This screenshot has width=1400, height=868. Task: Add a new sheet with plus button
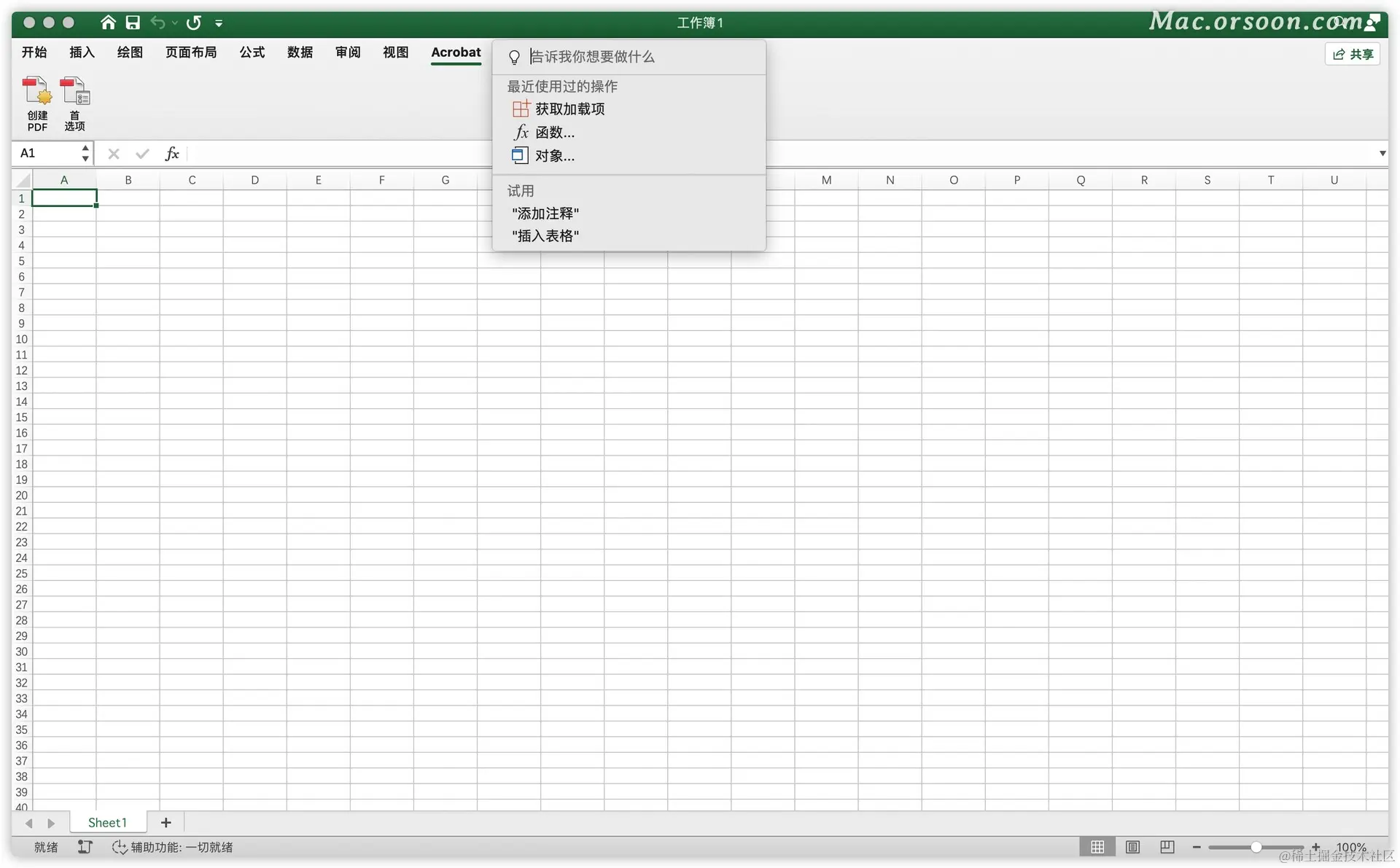point(166,823)
